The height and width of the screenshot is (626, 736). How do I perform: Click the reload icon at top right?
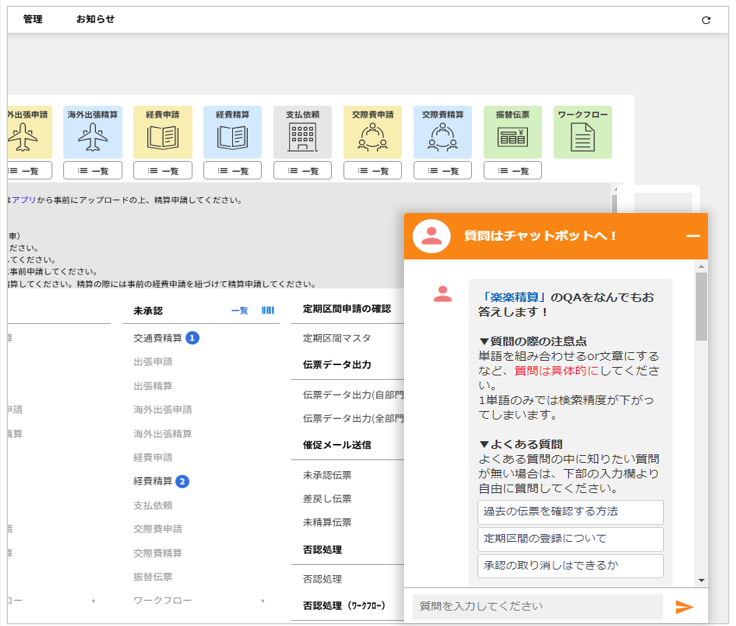706,20
